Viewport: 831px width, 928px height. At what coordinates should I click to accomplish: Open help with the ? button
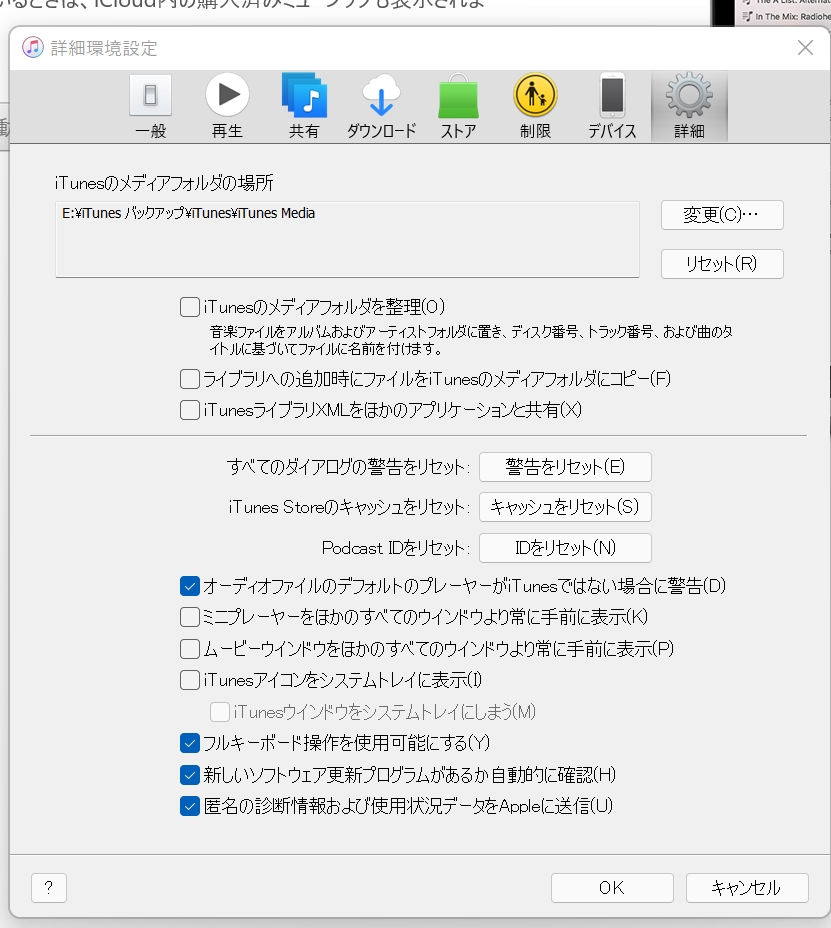(x=49, y=888)
